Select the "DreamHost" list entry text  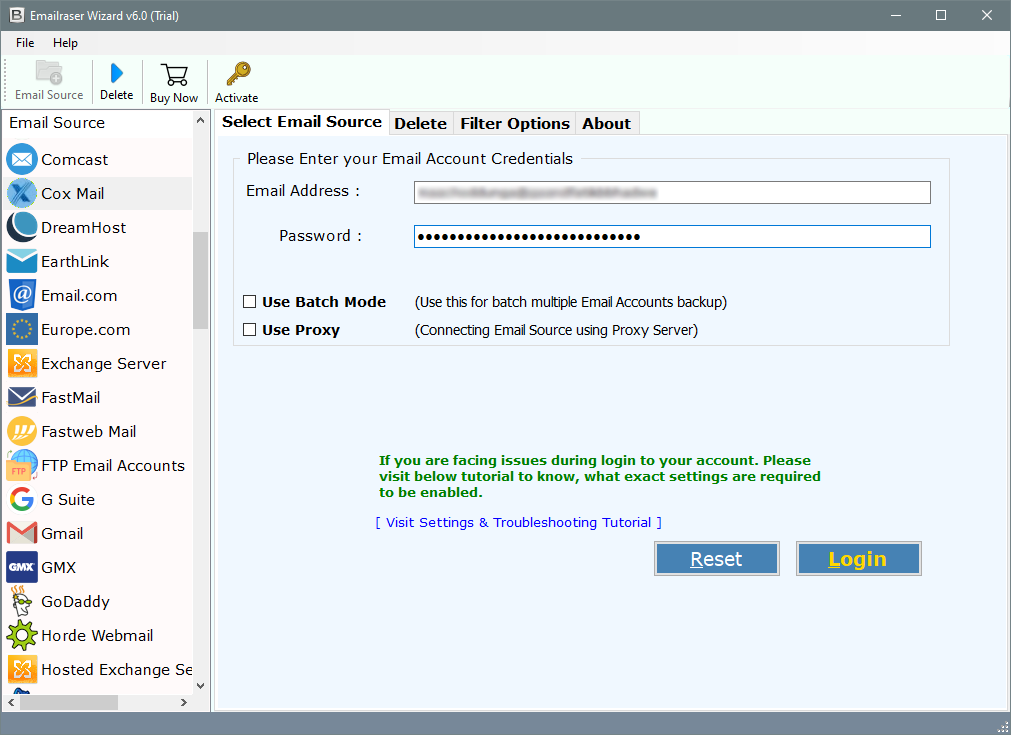84,228
